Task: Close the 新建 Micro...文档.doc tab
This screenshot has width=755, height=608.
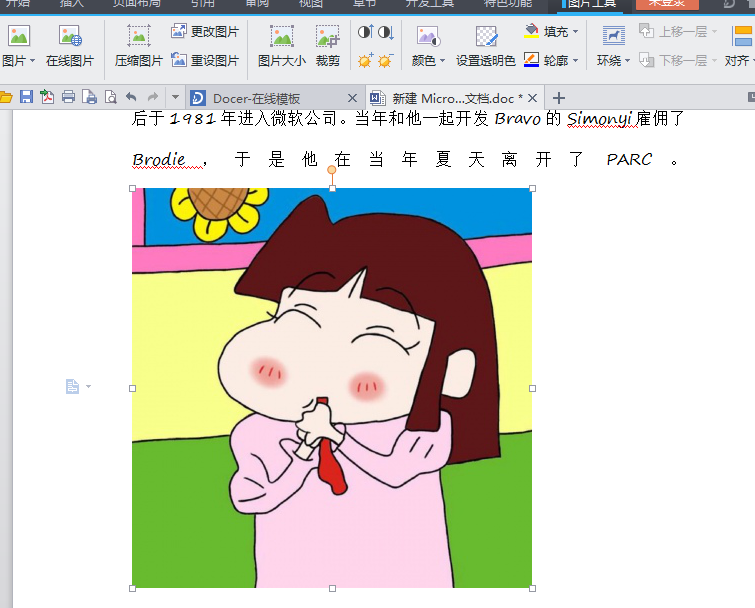Action: click(x=532, y=98)
